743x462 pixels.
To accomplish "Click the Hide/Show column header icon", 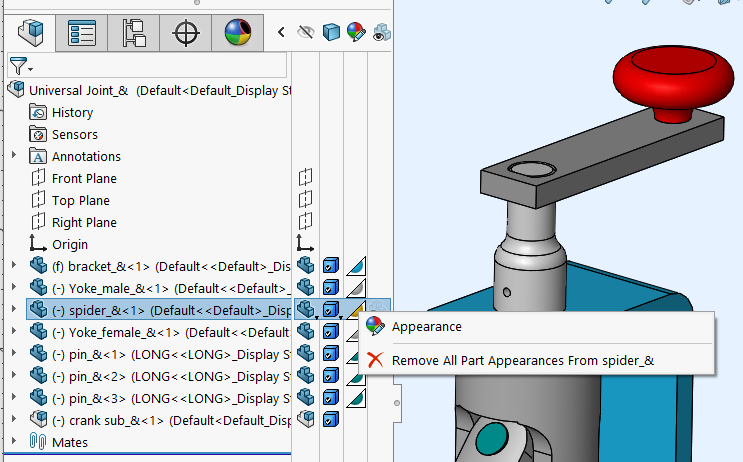I will pos(306,32).
